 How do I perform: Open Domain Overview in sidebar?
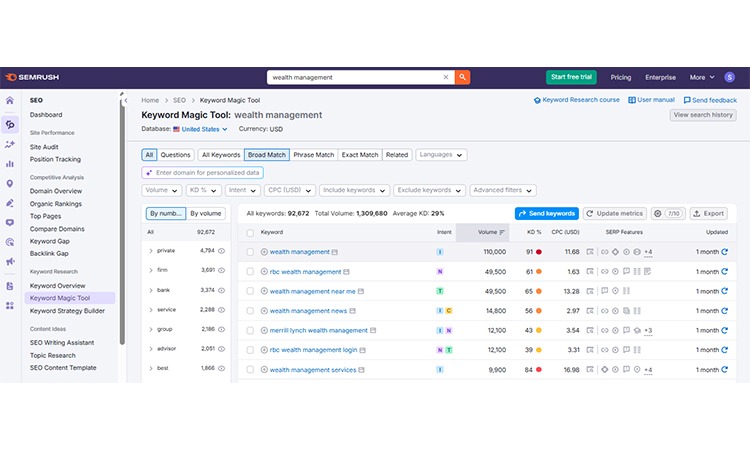coord(55,191)
